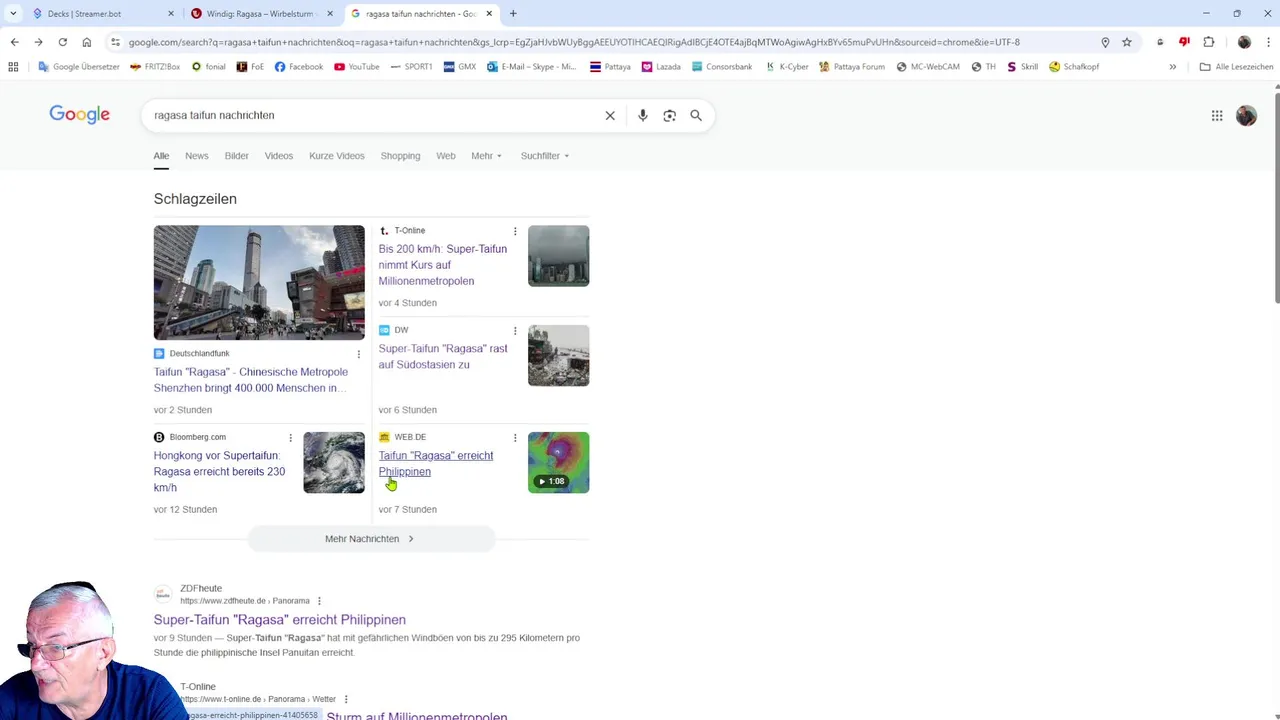Open the GMX bookmark
Screen dimensions: 1280x720
click(460, 67)
